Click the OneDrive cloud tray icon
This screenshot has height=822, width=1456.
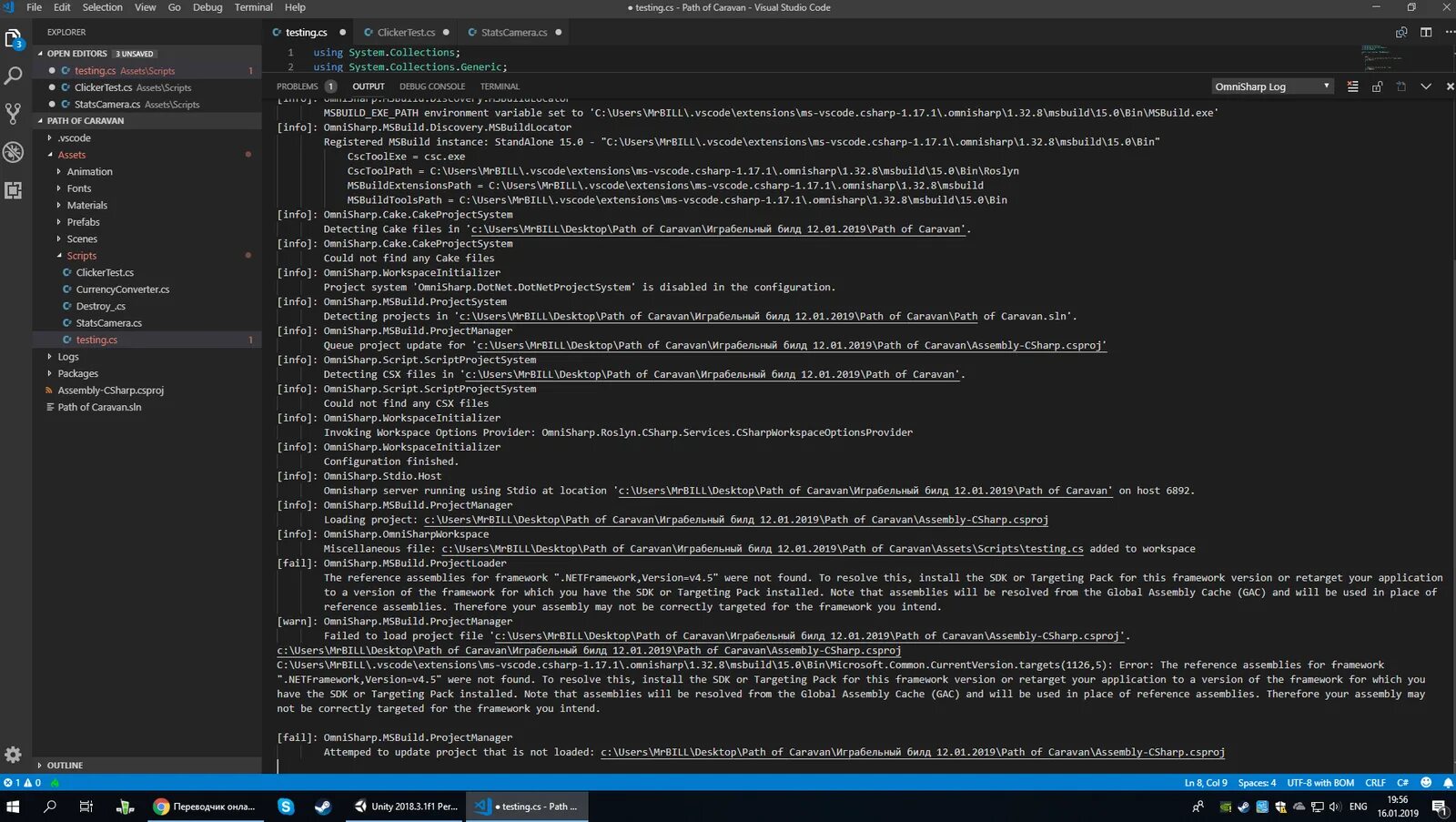click(1299, 807)
